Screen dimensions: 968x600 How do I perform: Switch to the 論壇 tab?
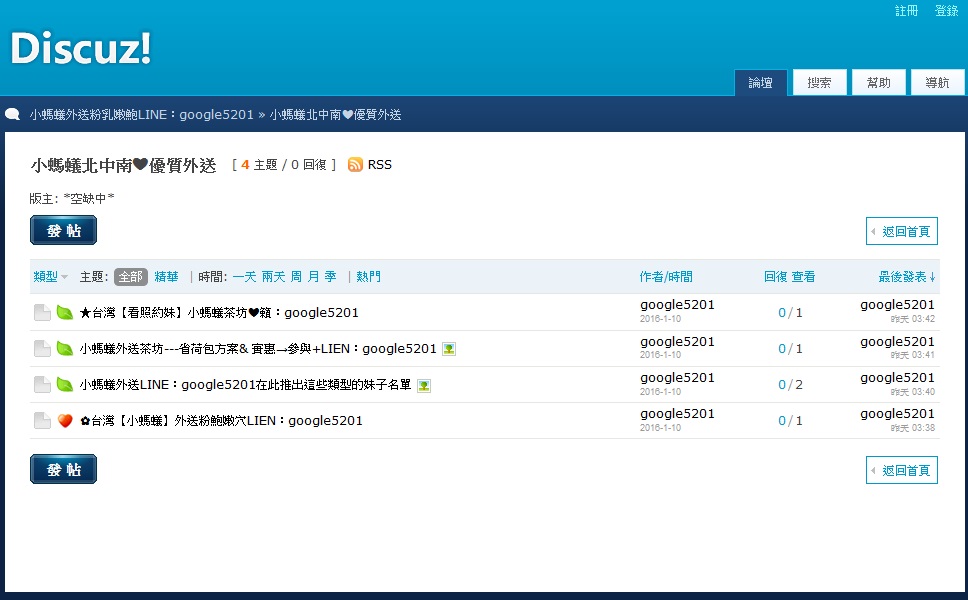pos(761,83)
